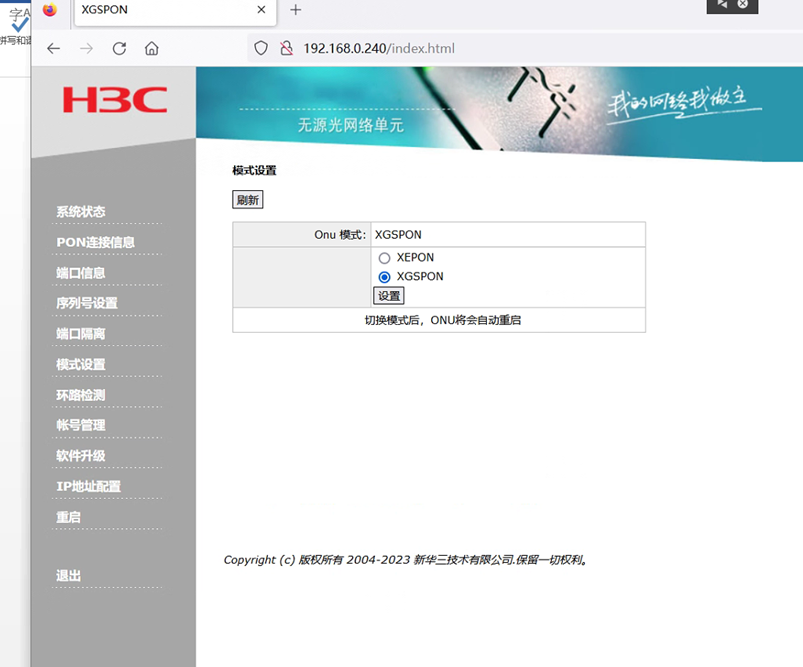
Task: Select the XGSPON tab title
Action: coord(104,10)
